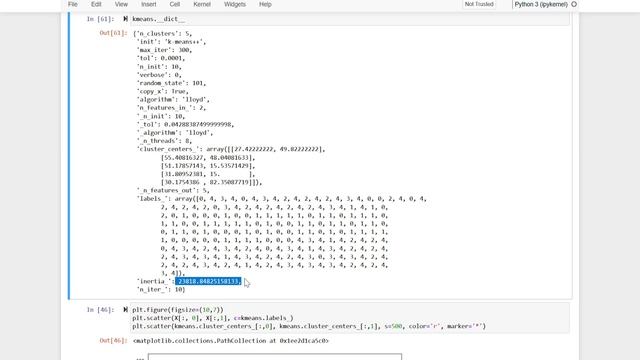Click the 'init': 'k-means++' line

tap(171, 42)
